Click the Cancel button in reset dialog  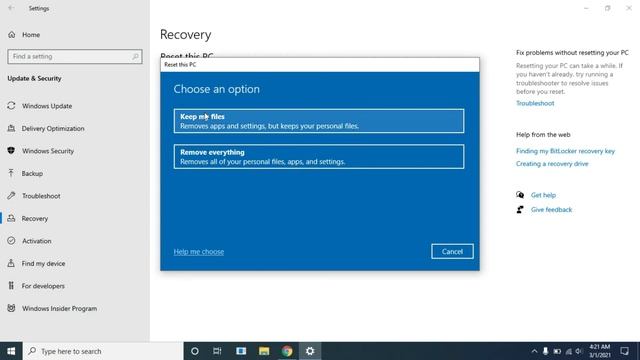pos(452,251)
